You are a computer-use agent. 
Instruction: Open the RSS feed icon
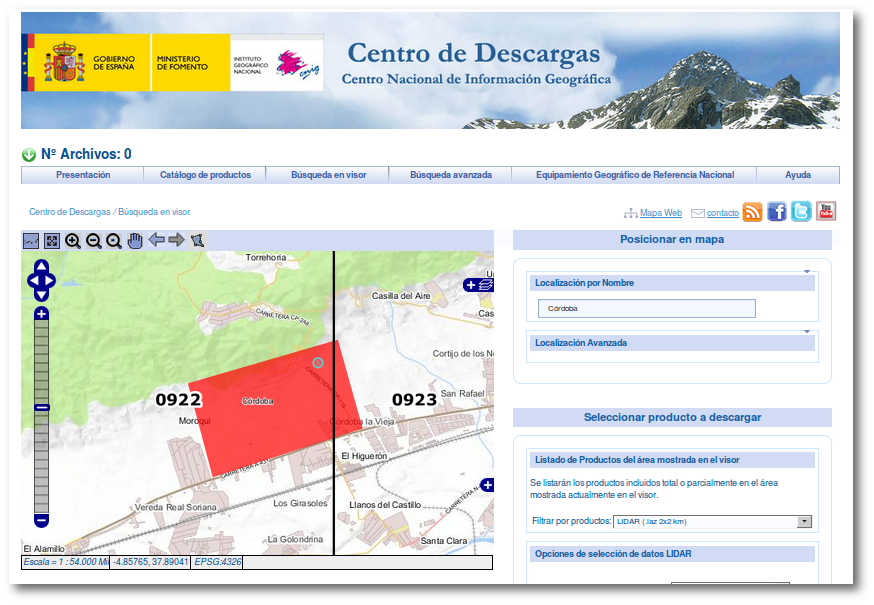click(x=752, y=212)
